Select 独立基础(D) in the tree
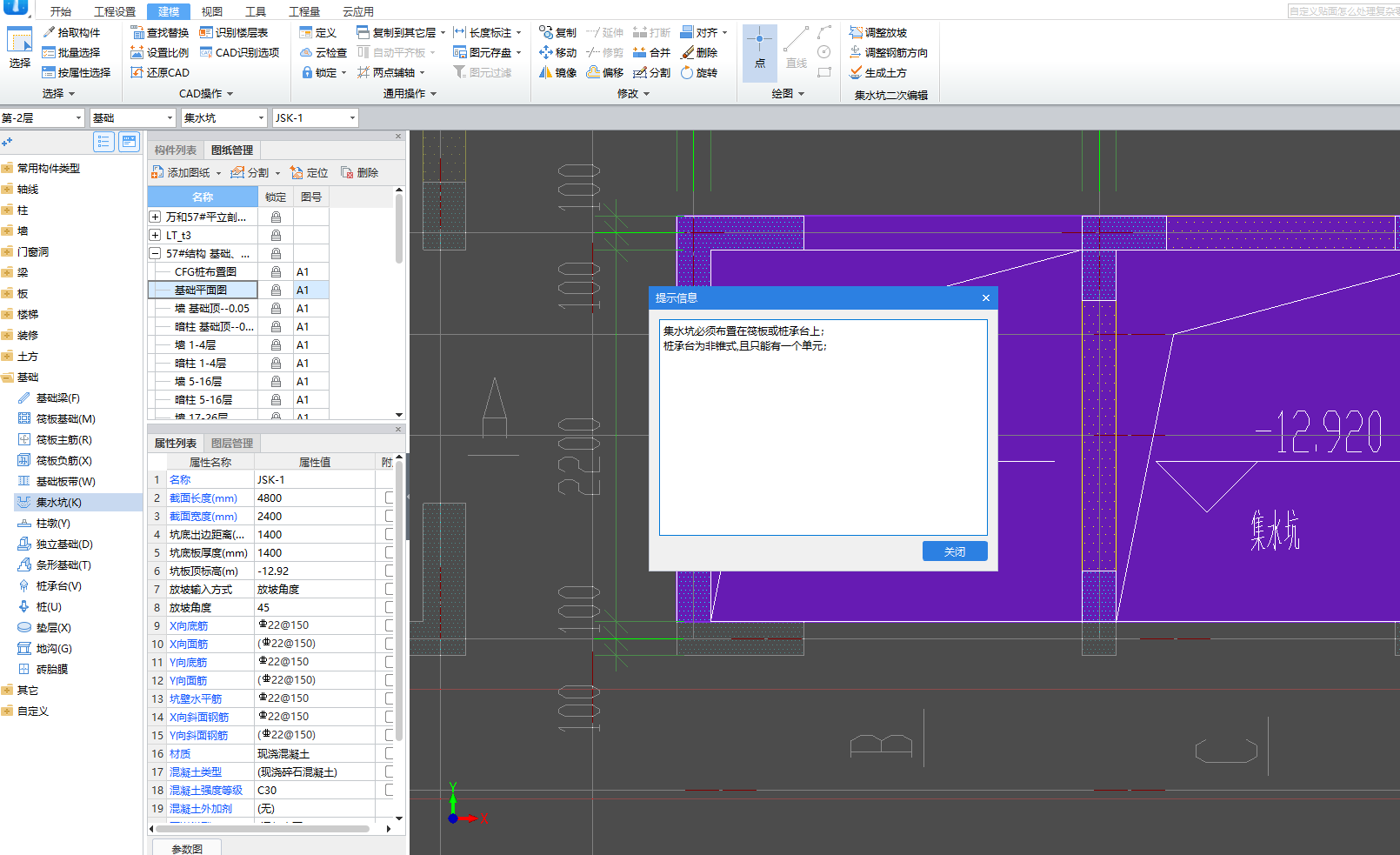Screen dimensions: 1400x855 pos(64,544)
